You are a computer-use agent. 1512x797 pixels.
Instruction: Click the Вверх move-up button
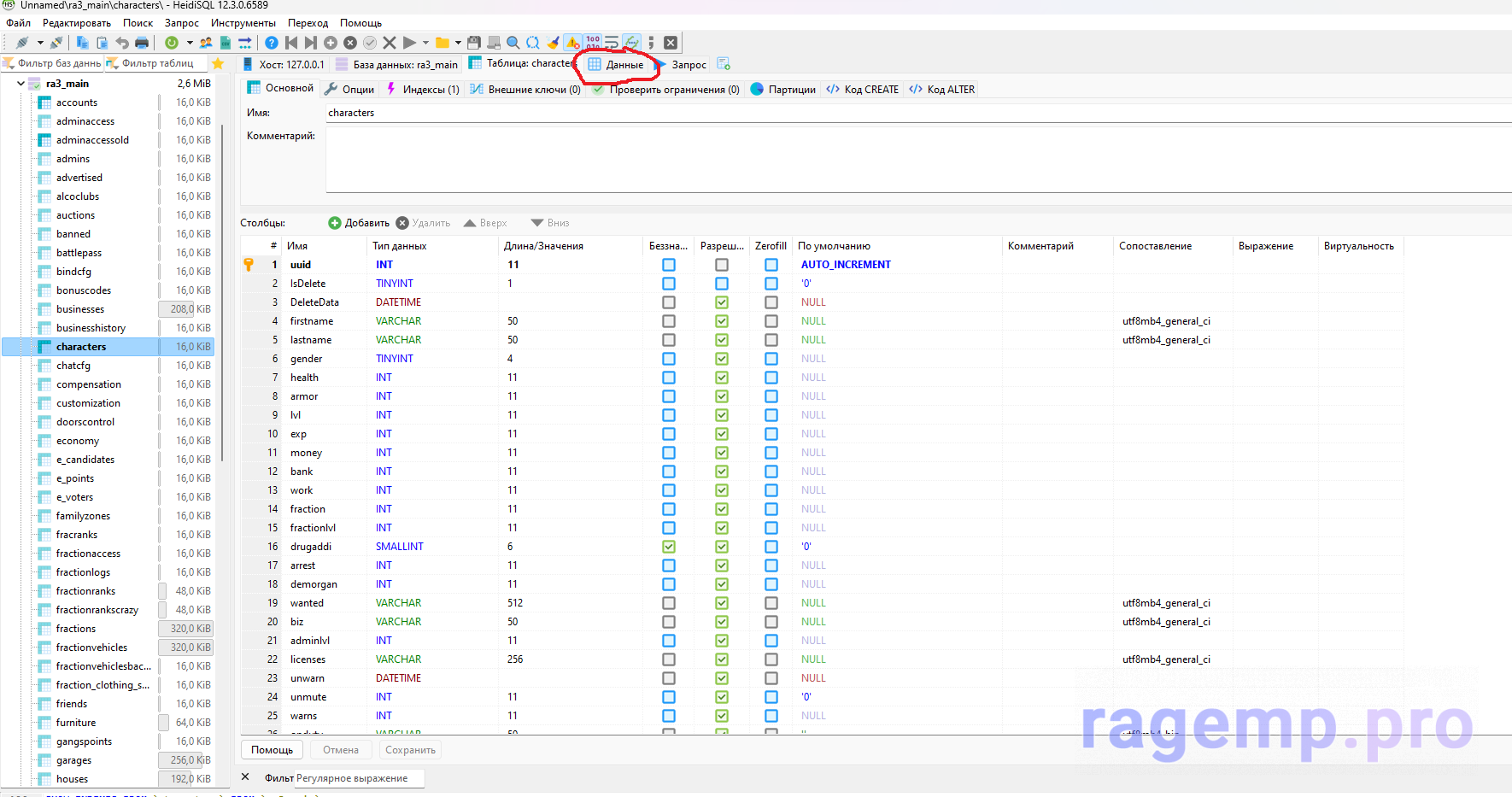485,223
